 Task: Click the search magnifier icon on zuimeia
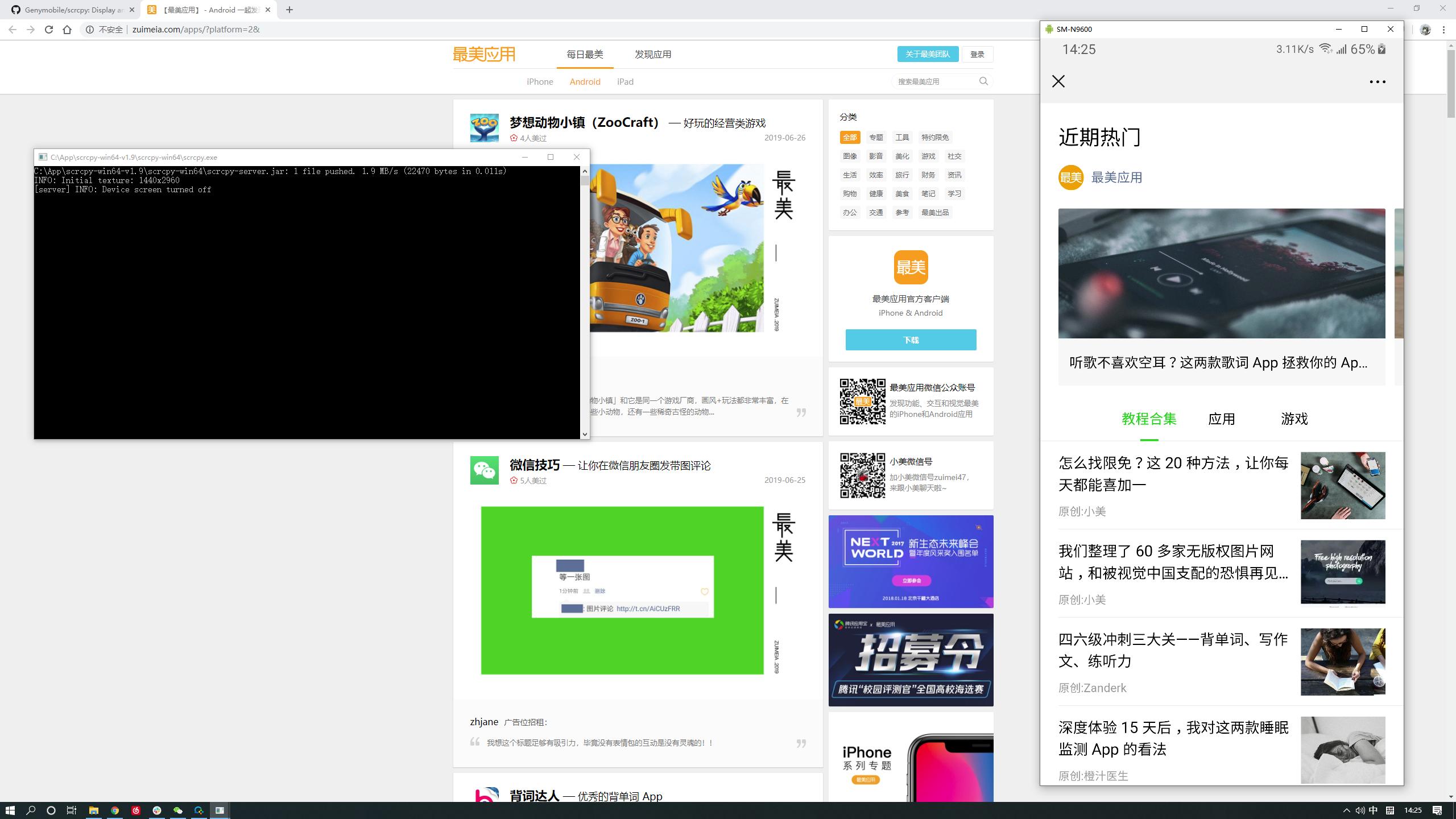pos(983,81)
